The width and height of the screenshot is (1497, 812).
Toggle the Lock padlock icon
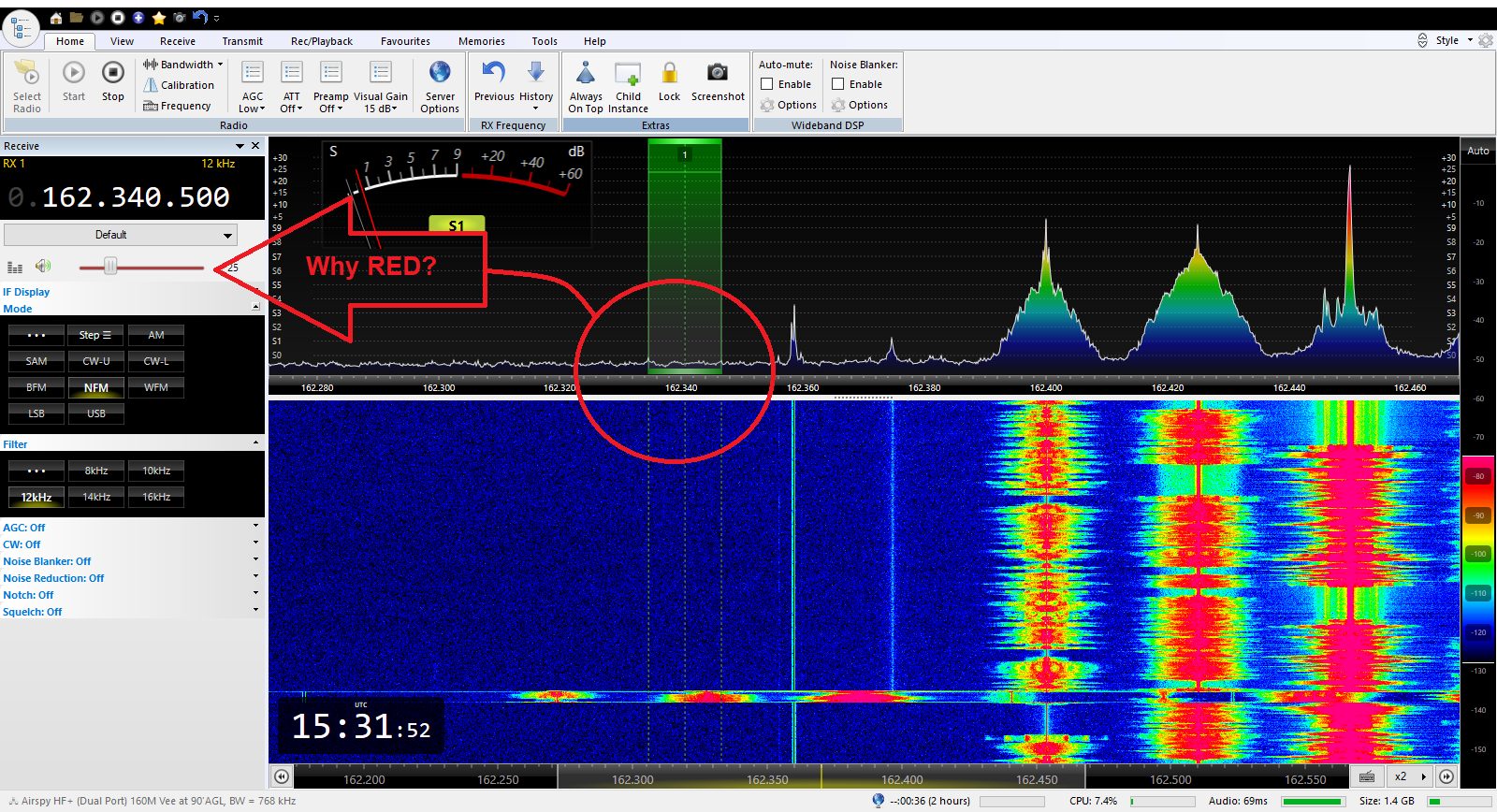669,73
